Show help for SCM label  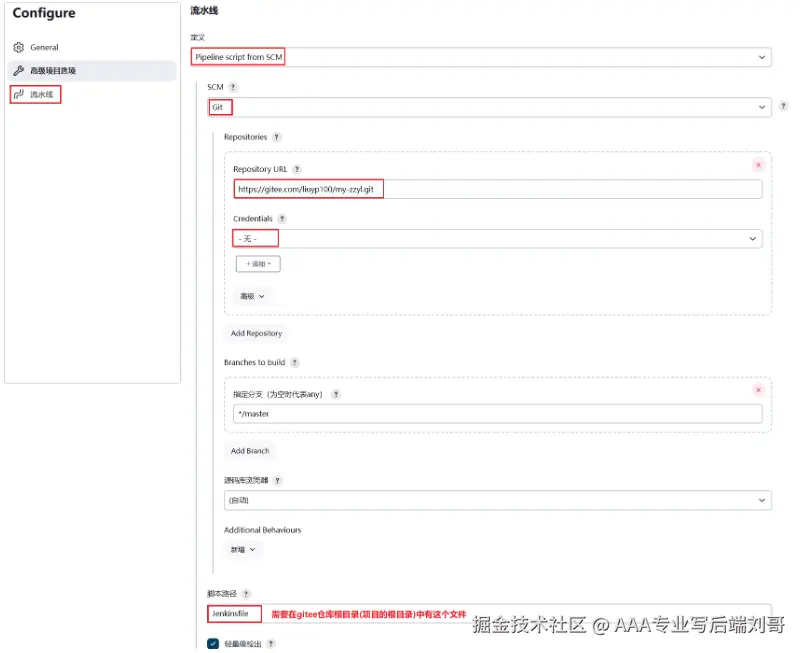pyautogui.click(x=233, y=87)
